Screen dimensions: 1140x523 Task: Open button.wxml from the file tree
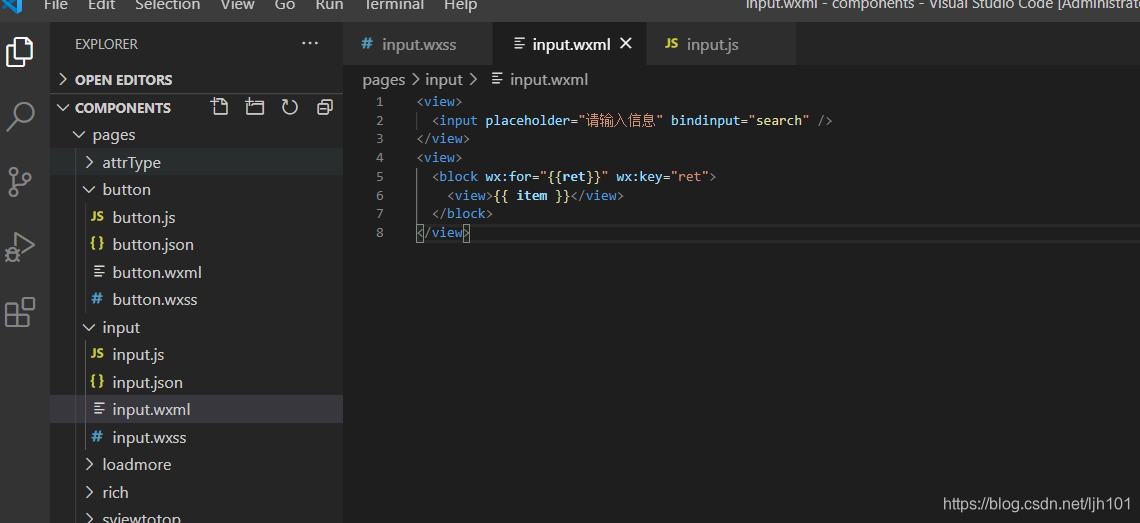(x=157, y=272)
